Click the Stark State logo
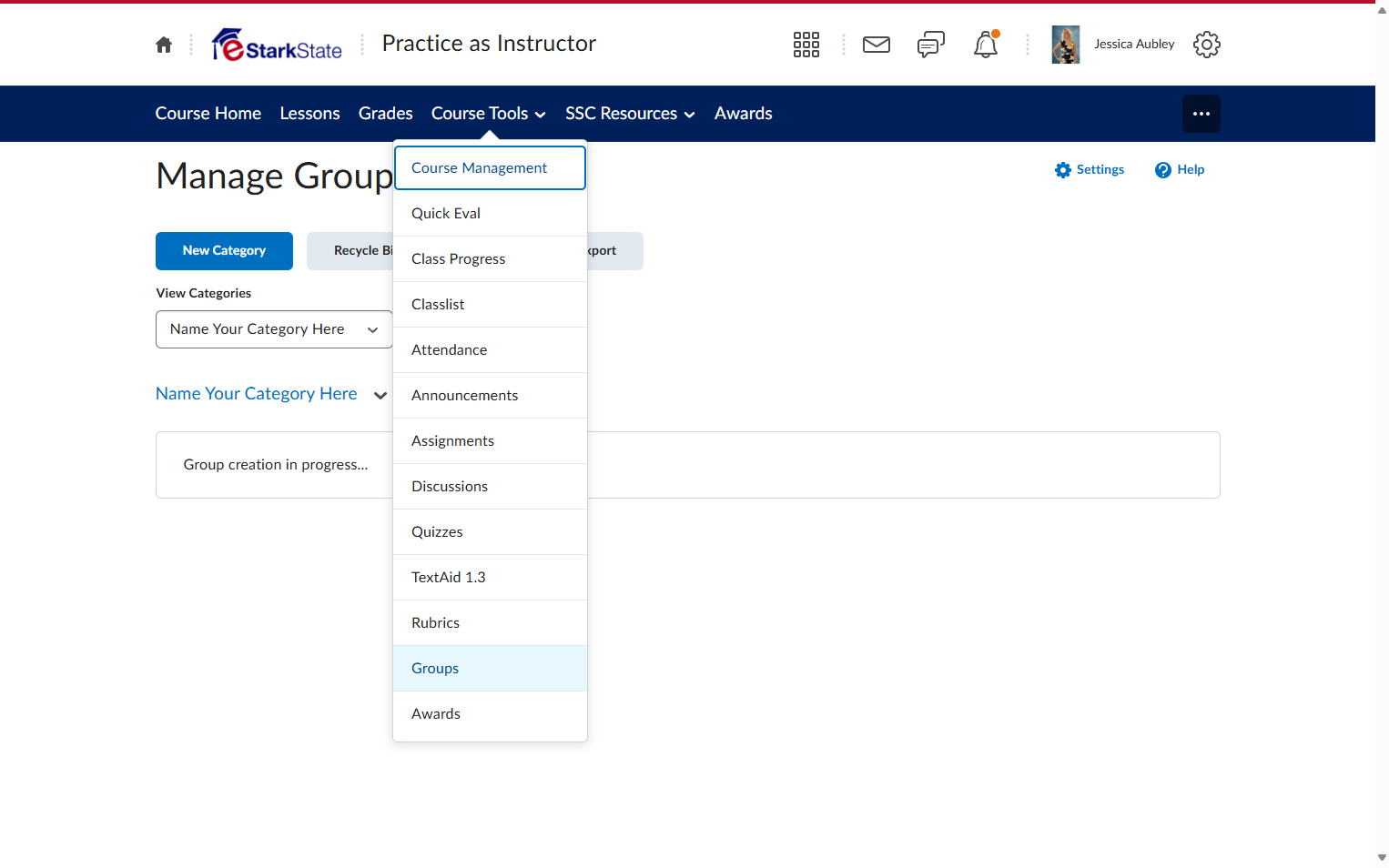 (x=277, y=45)
